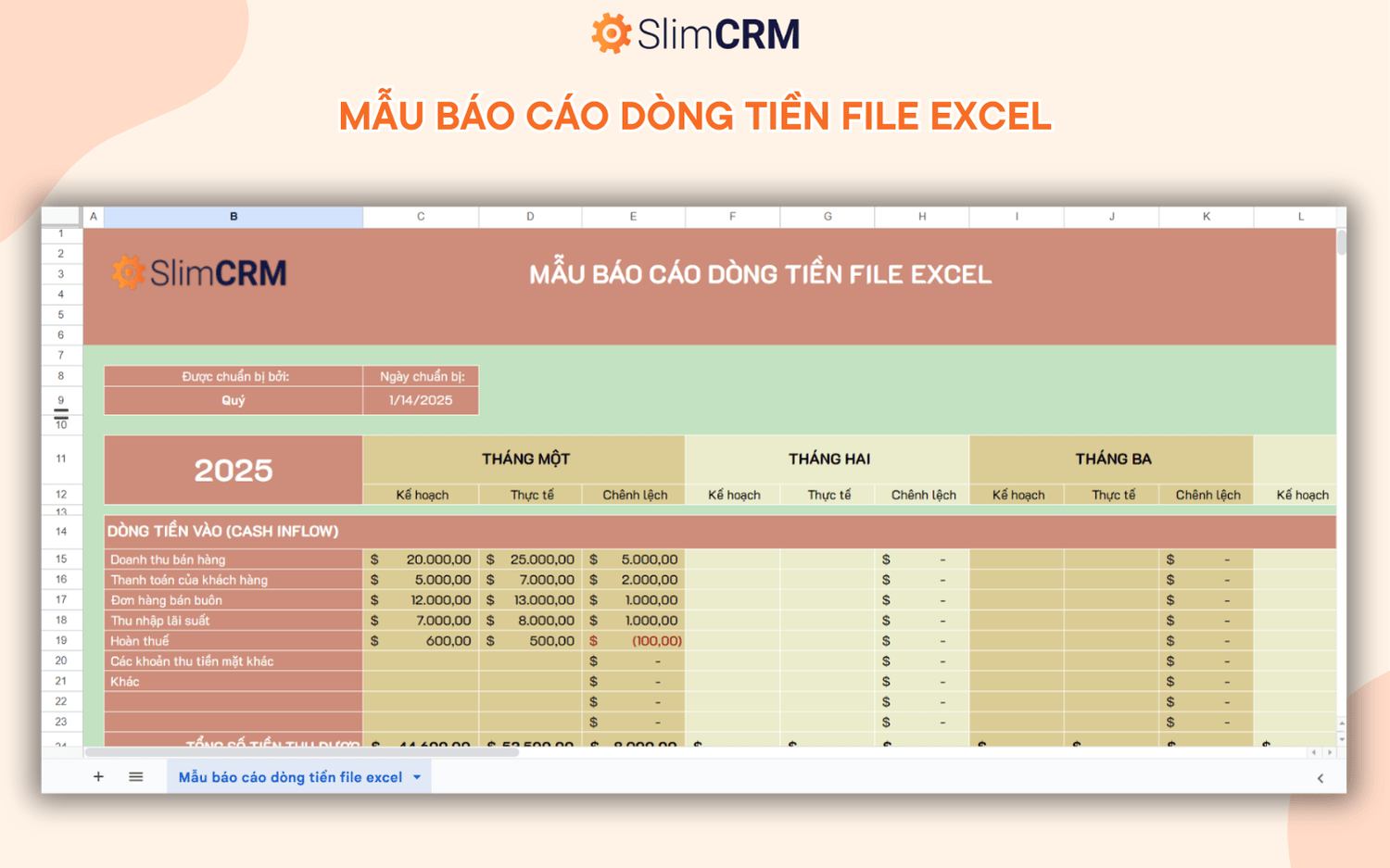Screen dimensions: 1390x868
Task: Open the sheet tab dropdown arrow
Action: (x=417, y=776)
